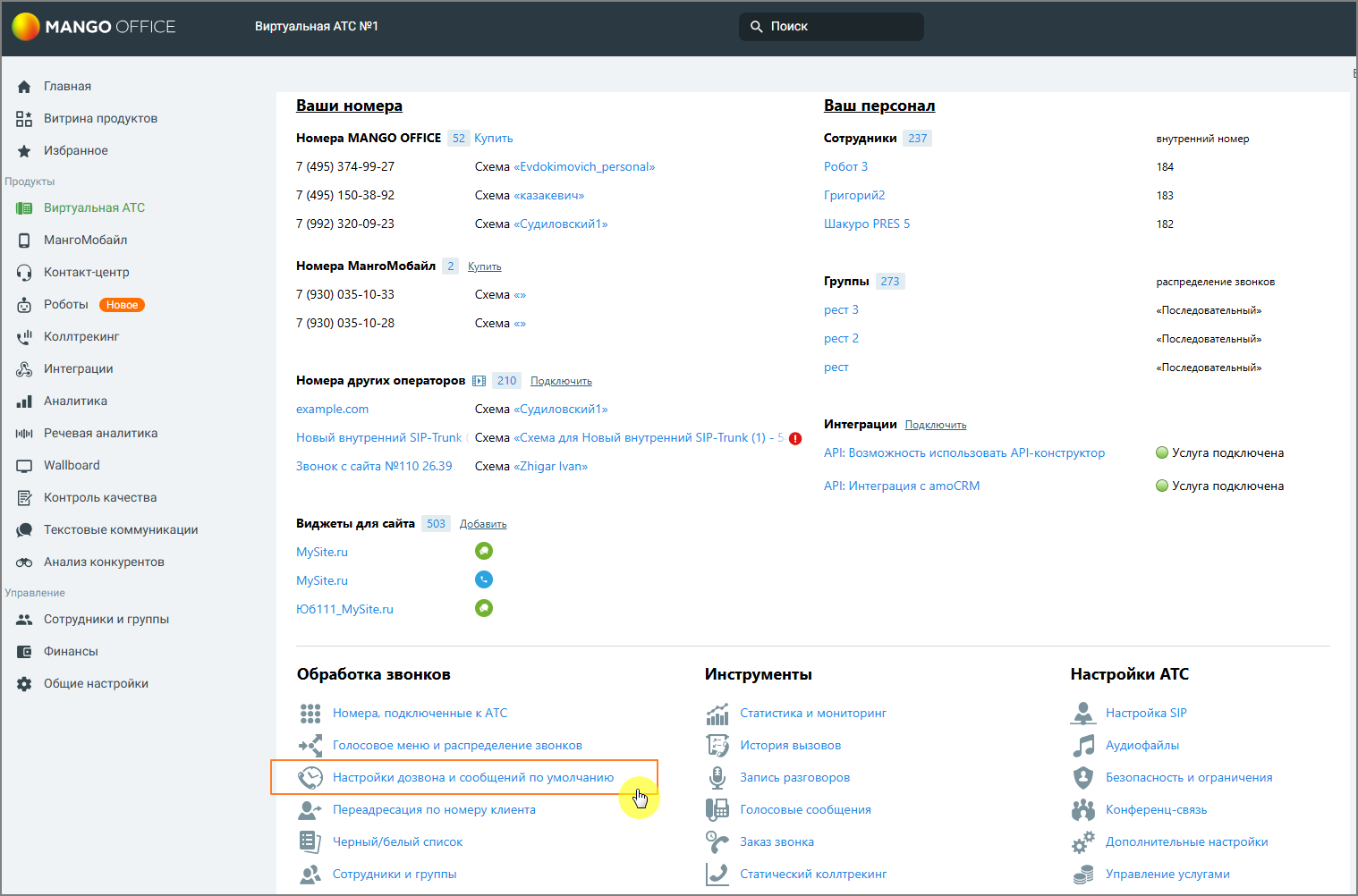Open Настройки дозвона и сообщений по умолчанию

point(473,778)
